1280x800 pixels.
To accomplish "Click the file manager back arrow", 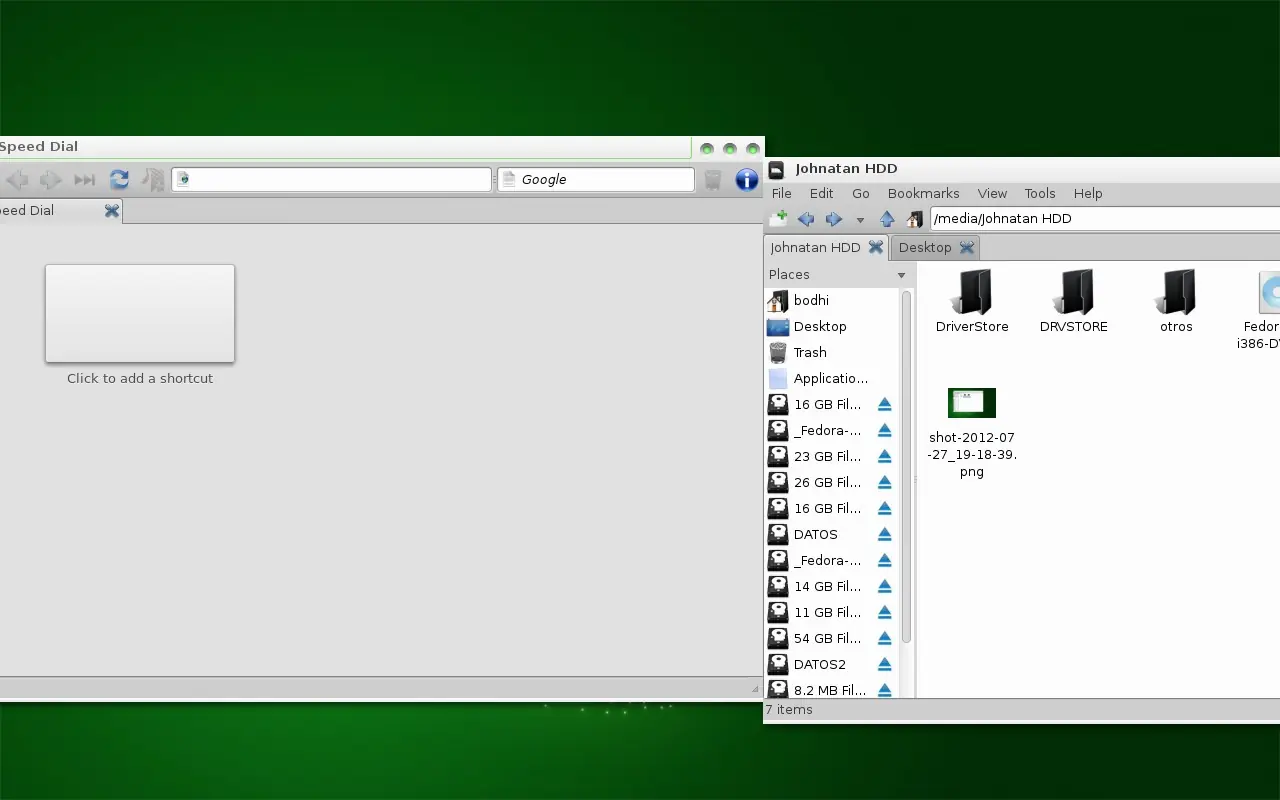I will (x=806, y=219).
